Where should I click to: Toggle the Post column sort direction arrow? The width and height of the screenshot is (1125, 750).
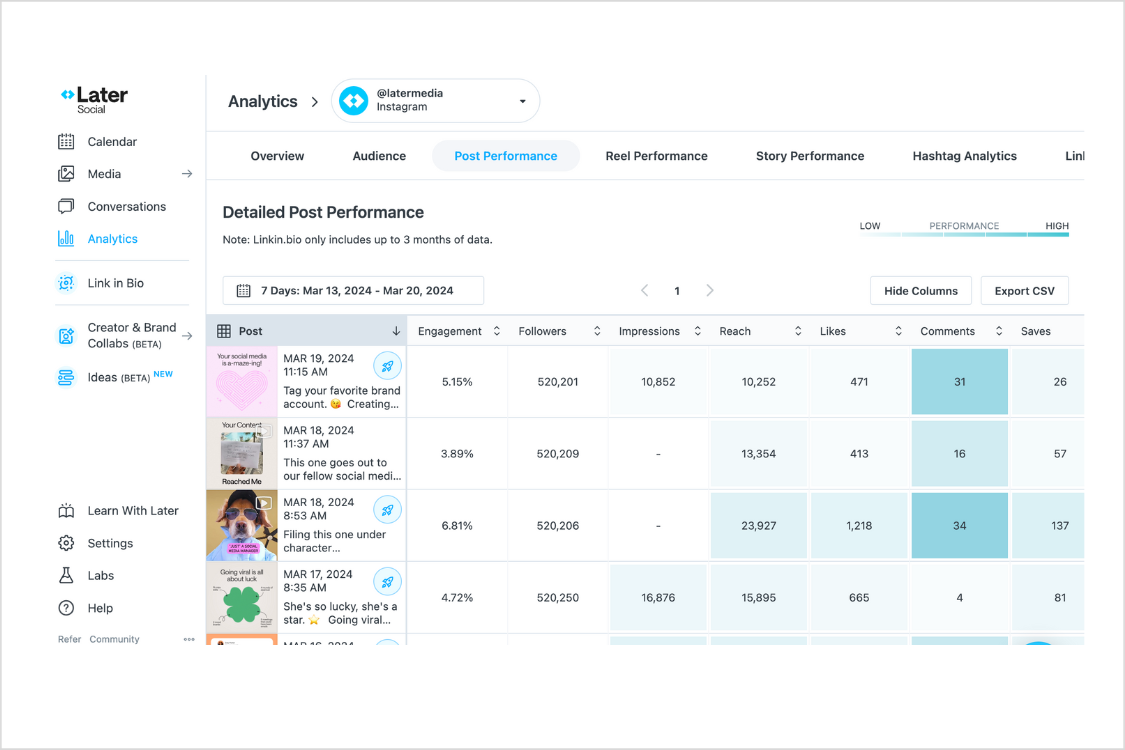pos(396,330)
